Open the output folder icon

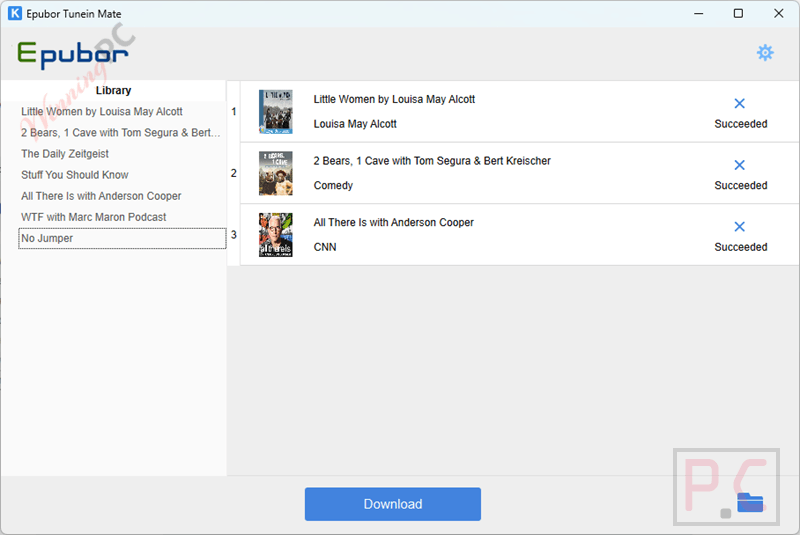(750, 502)
